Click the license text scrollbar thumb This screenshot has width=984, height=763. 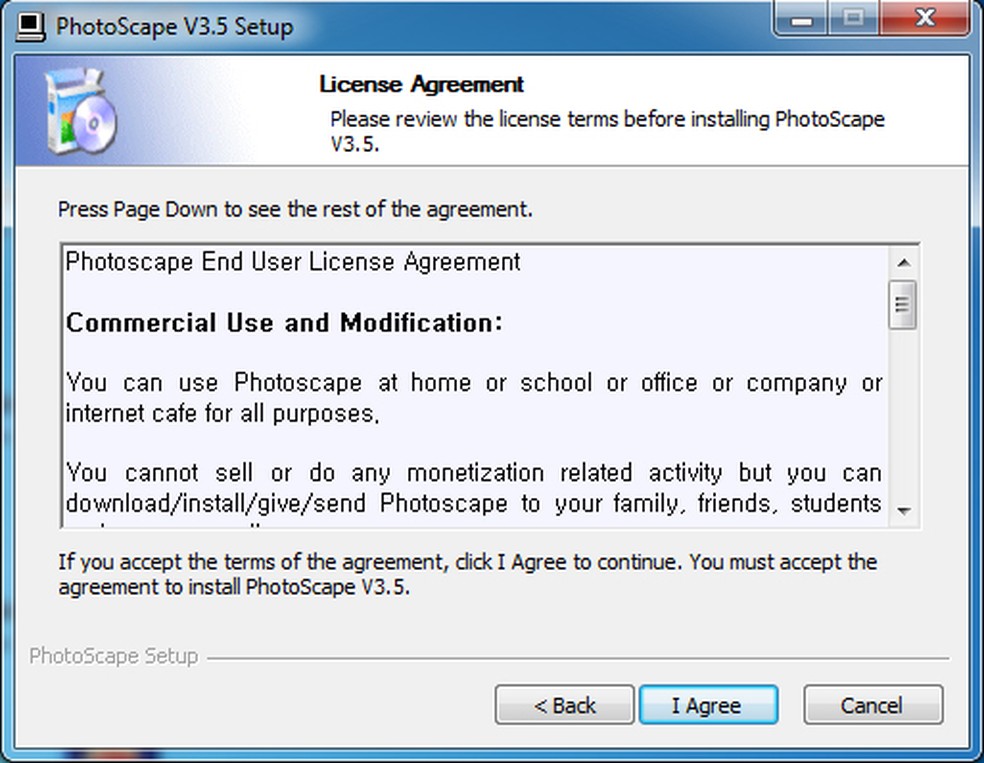coord(903,304)
